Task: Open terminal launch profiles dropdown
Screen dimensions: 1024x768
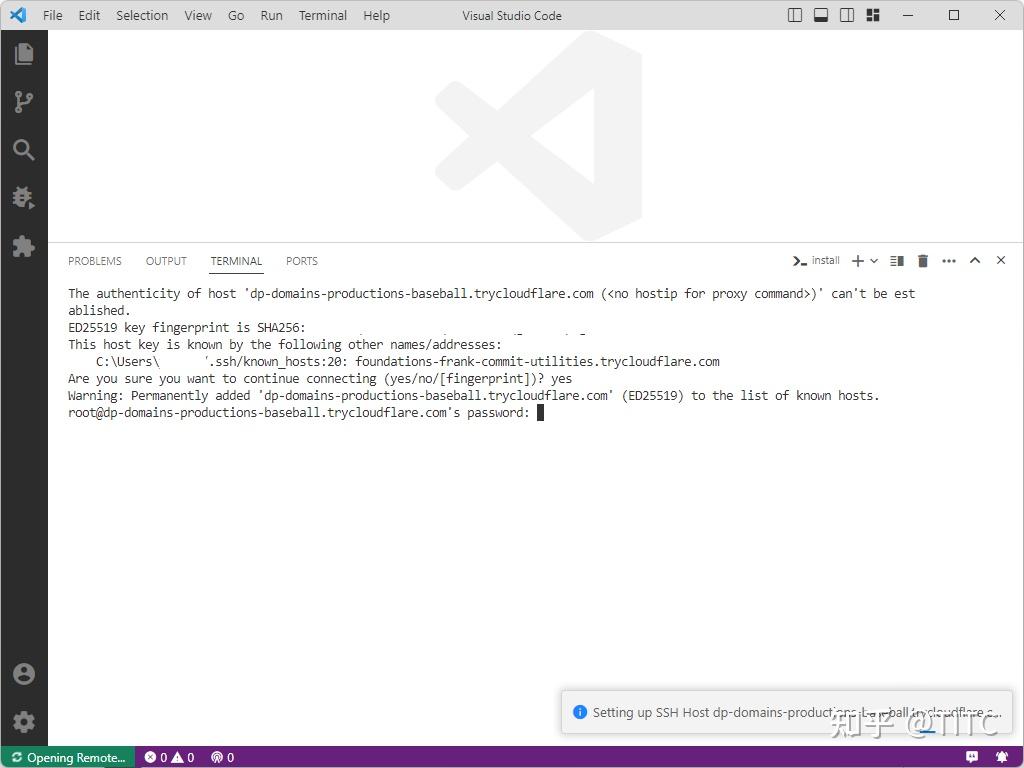Action: click(874, 260)
